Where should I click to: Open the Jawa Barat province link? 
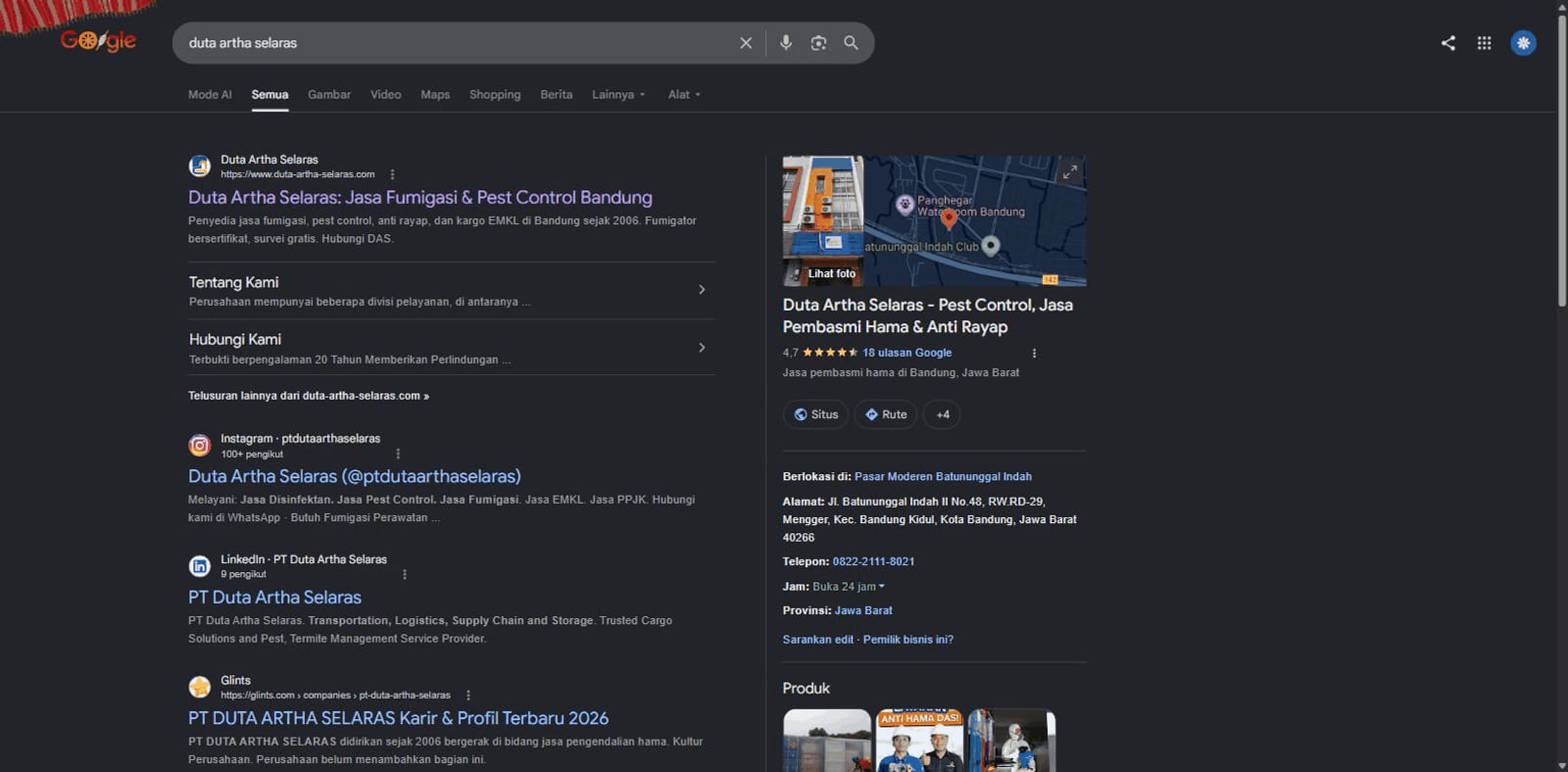(863, 610)
